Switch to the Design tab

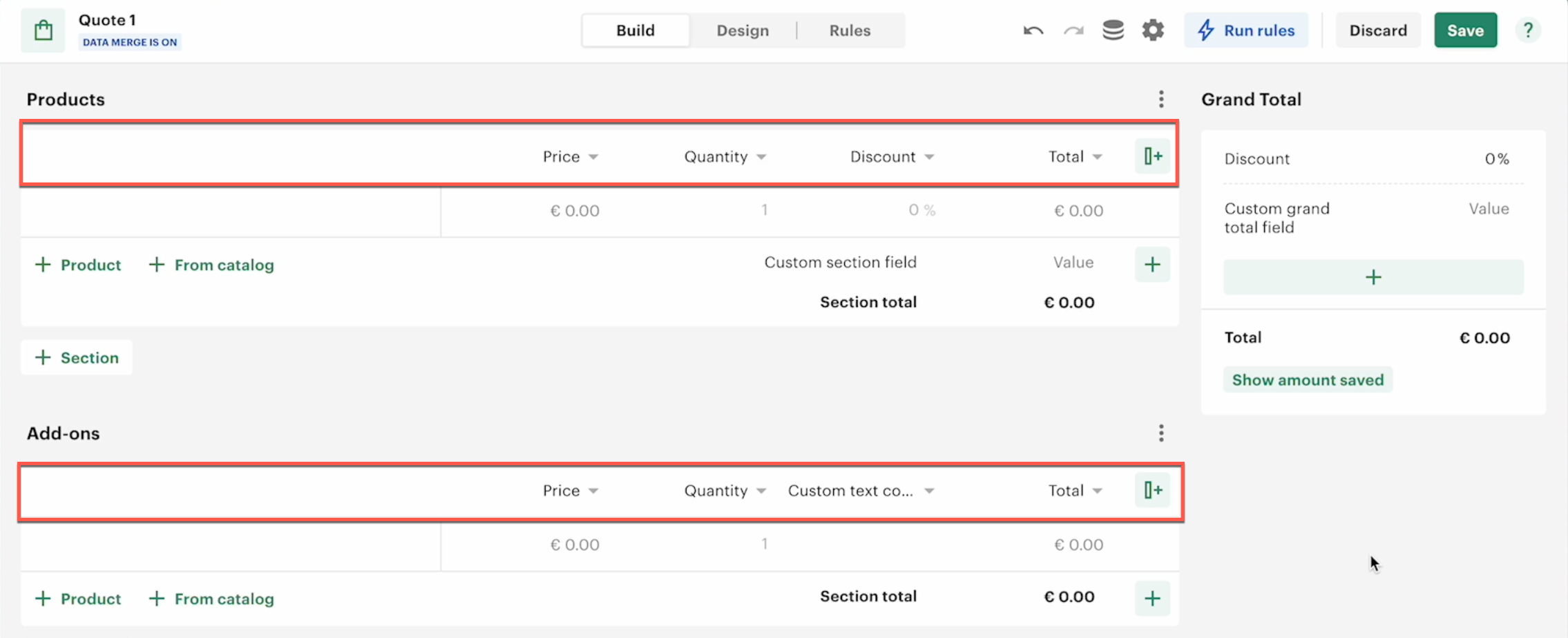[x=743, y=30]
